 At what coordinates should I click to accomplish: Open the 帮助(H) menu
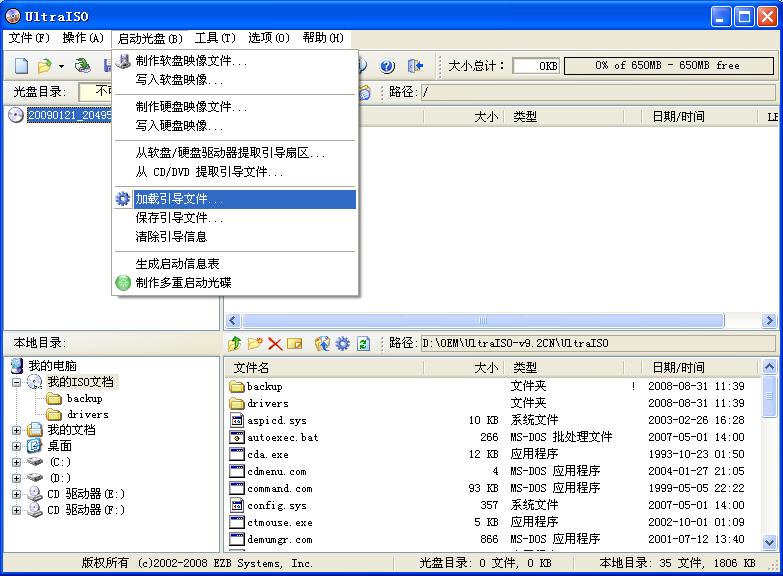(323, 38)
